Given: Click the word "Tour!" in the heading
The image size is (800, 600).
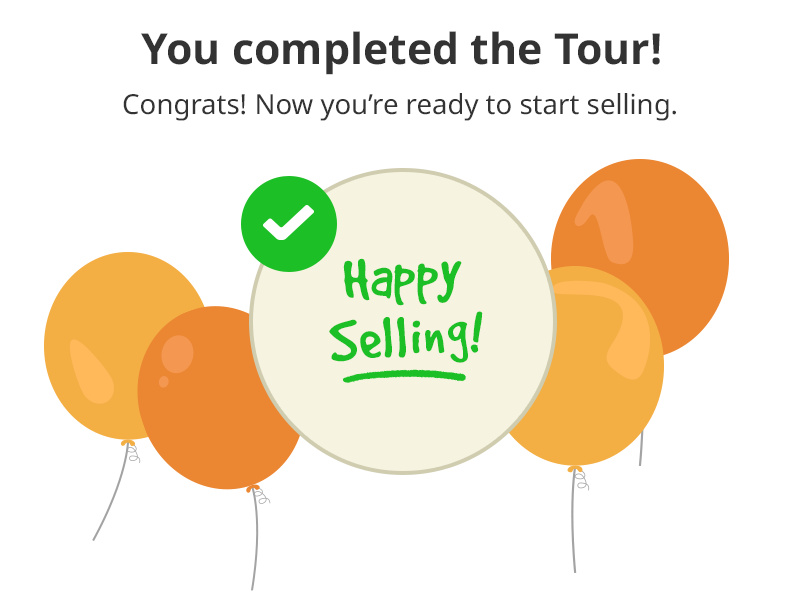Looking at the screenshot, I should click(x=608, y=49).
